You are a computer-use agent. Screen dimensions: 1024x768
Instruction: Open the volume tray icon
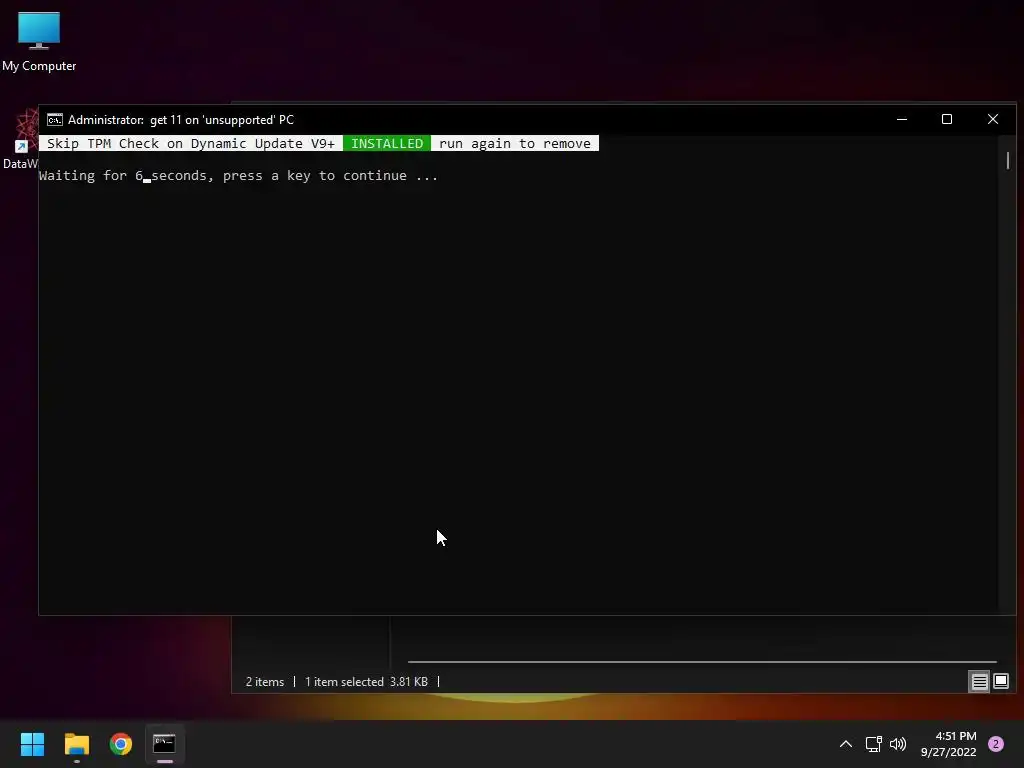tap(898, 744)
